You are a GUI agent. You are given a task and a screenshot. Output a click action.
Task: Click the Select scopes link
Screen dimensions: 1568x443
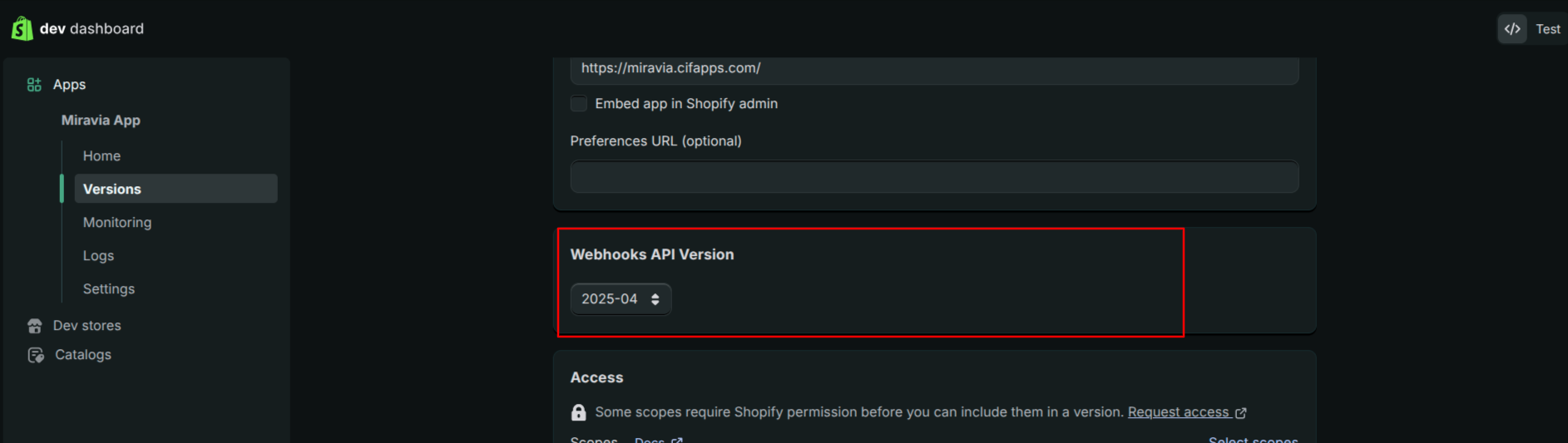[x=1253, y=439]
